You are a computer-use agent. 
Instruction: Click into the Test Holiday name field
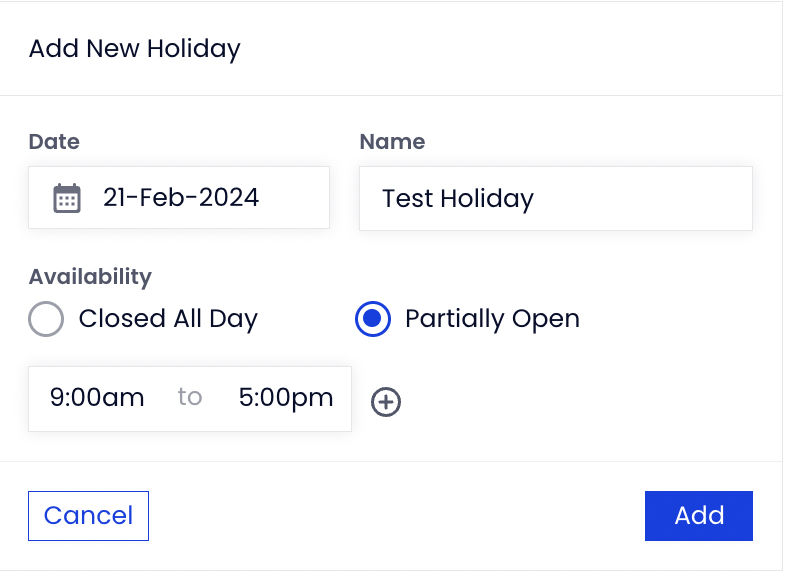point(556,198)
